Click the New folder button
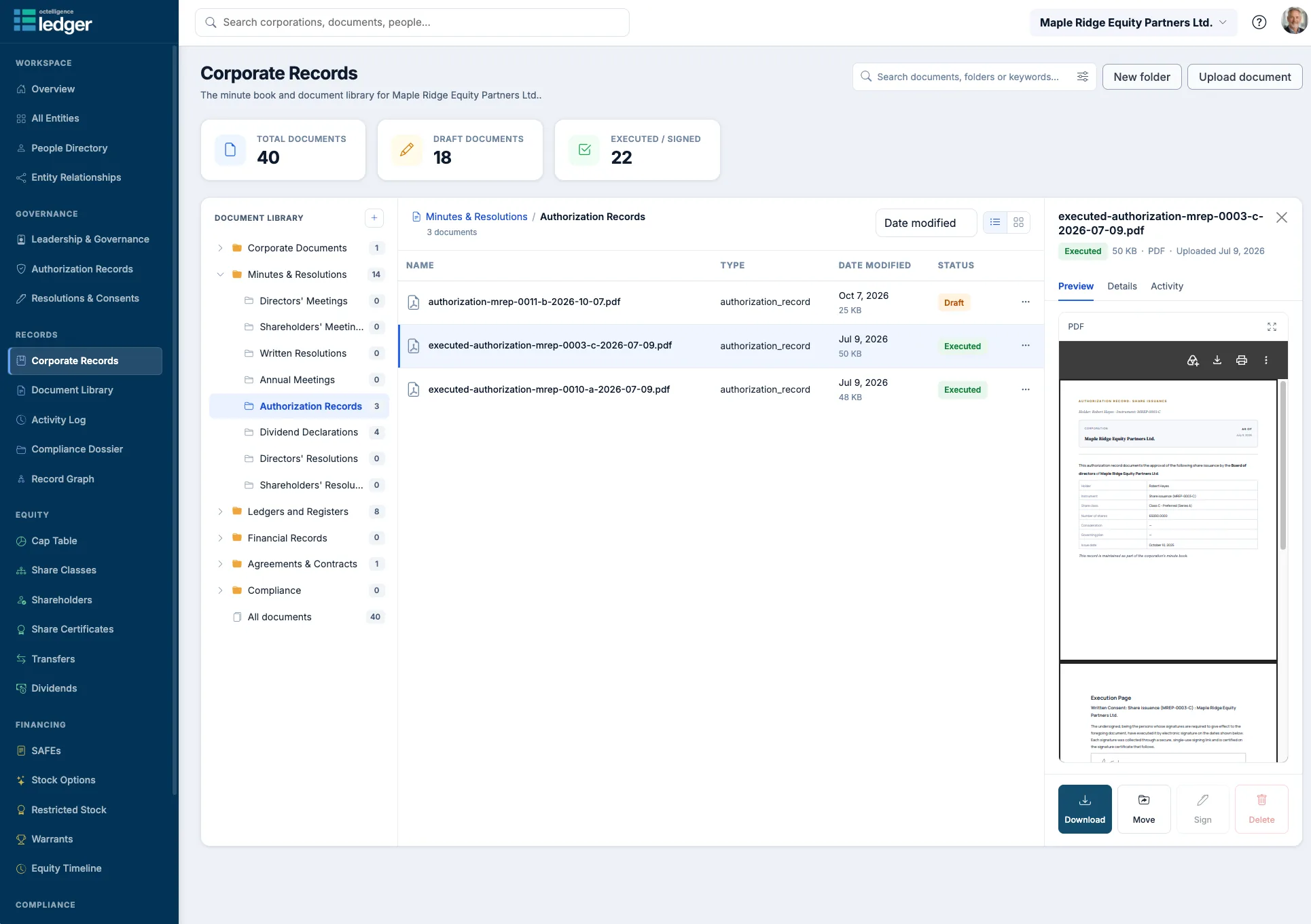Screen dimensions: 1311x924 click(x=1141, y=77)
